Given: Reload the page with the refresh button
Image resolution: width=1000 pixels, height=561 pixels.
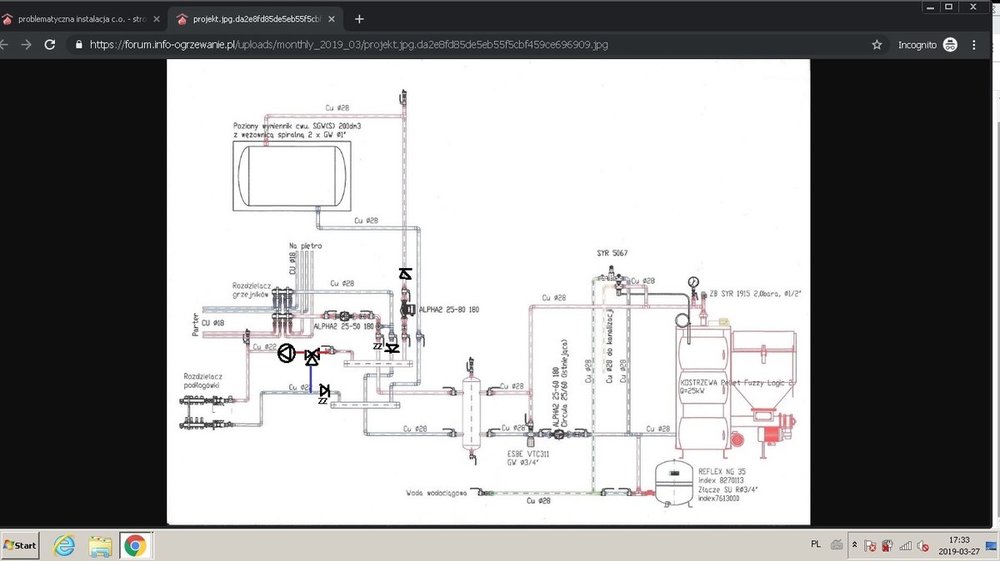Looking at the screenshot, I should point(49,45).
